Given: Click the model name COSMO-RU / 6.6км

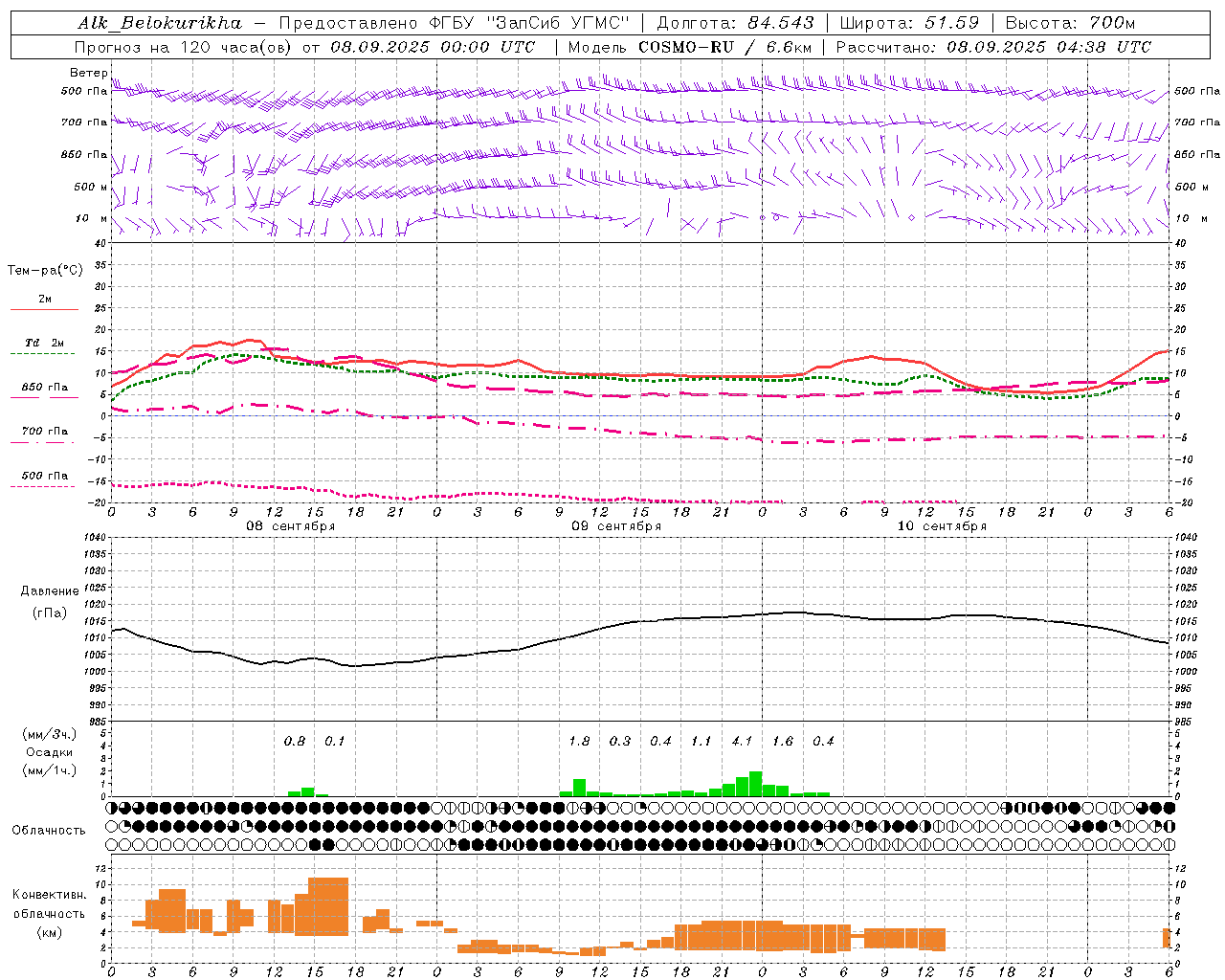Looking at the screenshot, I should pyautogui.click(x=724, y=47).
